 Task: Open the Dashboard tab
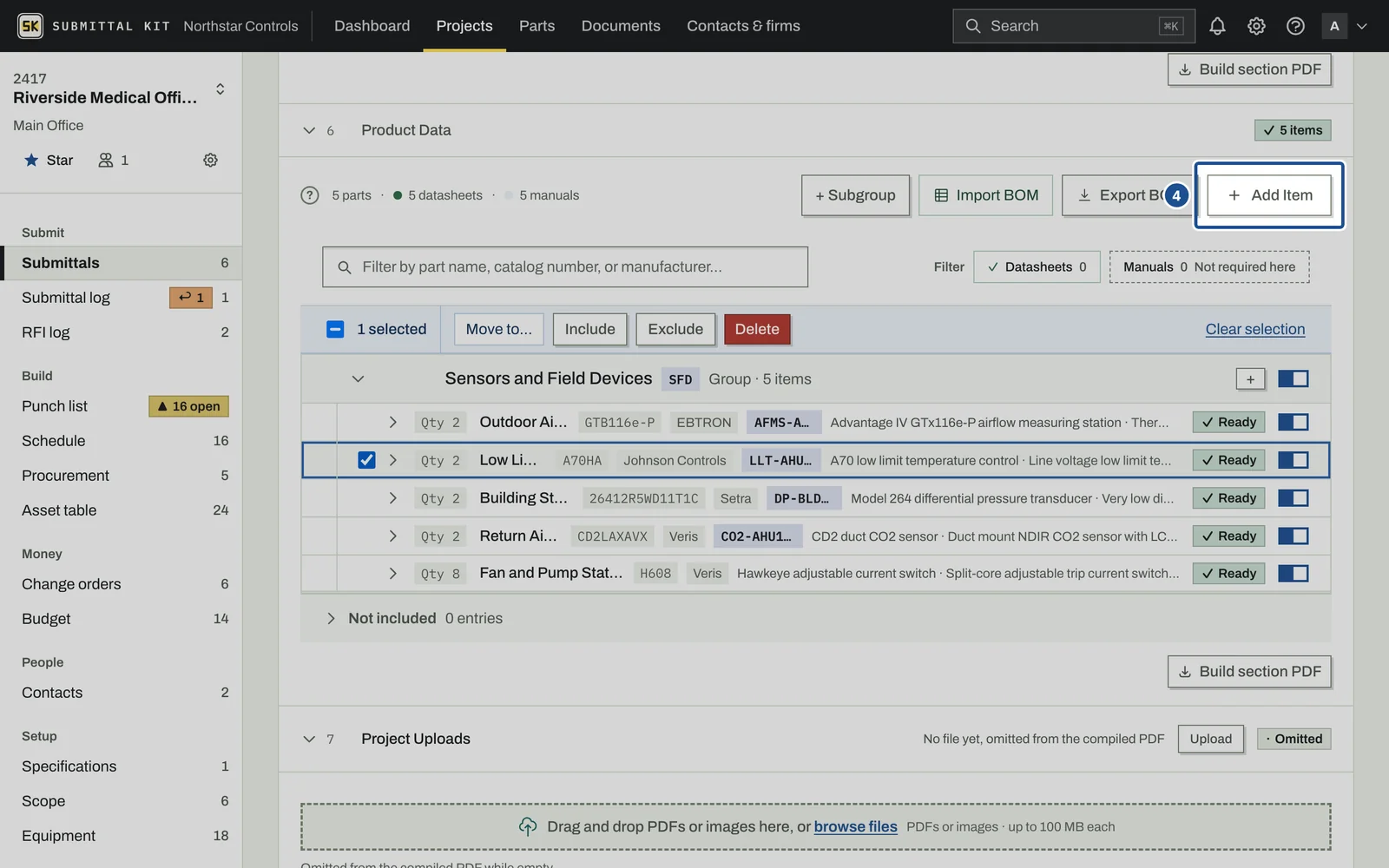pyautogui.click(x=372, y=26)
